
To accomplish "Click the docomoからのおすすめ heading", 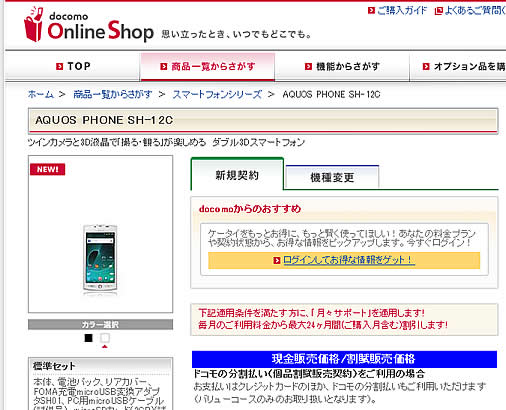I will [x=250, y=209].
